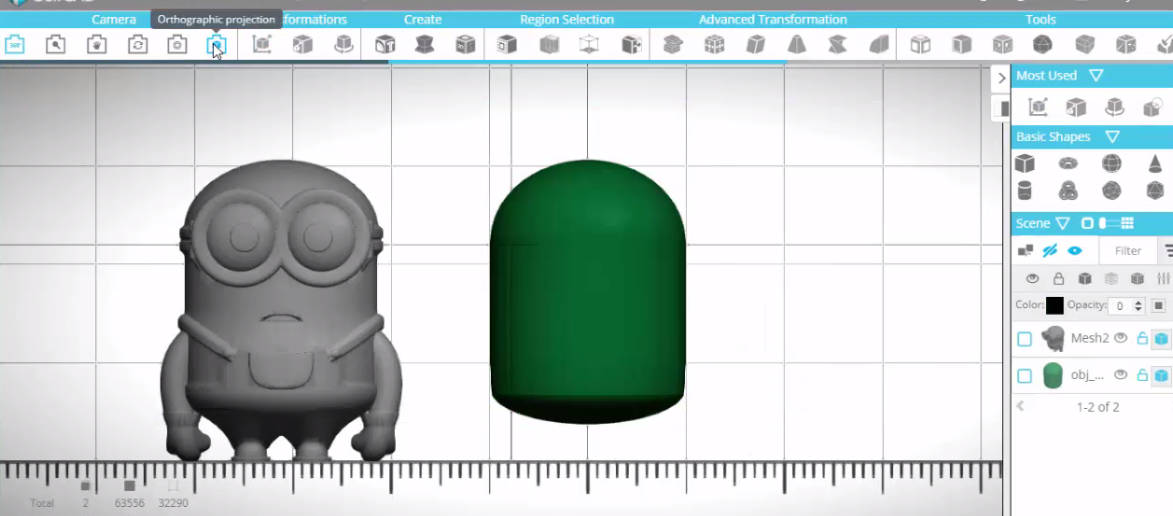Toggle the lock on the obj_ object
Image resolution: width=1173 pixels, height=516 pixels.
[x=1142, y=375]
